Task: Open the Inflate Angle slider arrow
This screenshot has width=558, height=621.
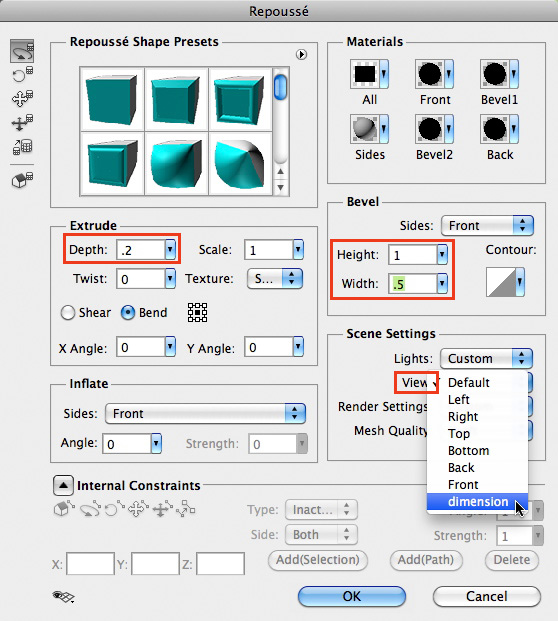Action: pyautogui.click(x=156, y=444)
